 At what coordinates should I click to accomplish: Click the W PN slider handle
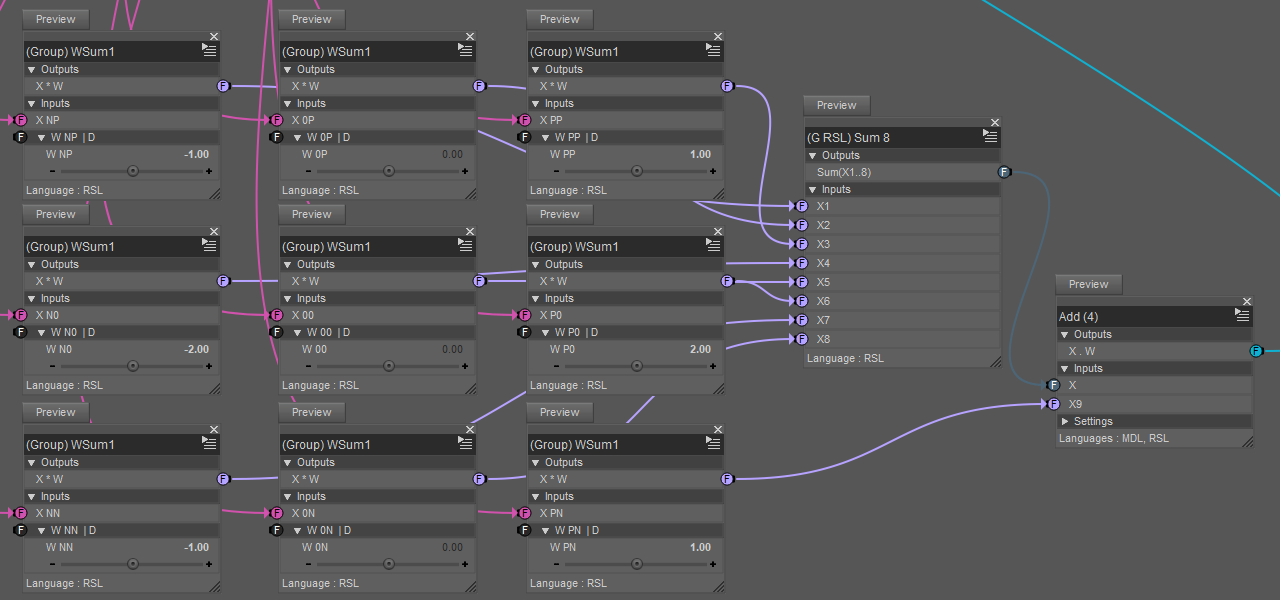click(x=637, y=564)
